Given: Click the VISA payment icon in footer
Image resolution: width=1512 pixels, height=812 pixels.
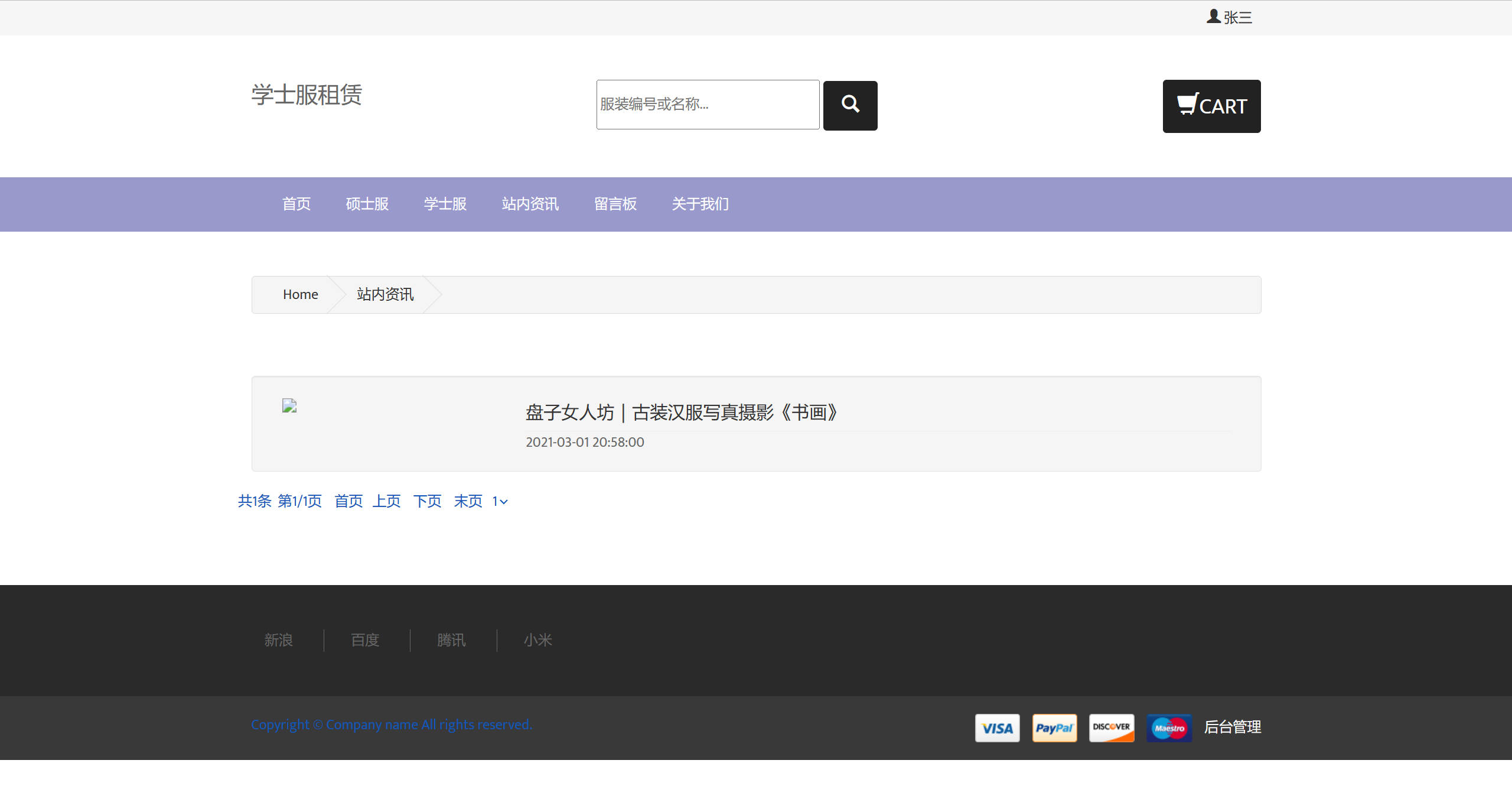Looking at the screenshot, I should [996, 727].
